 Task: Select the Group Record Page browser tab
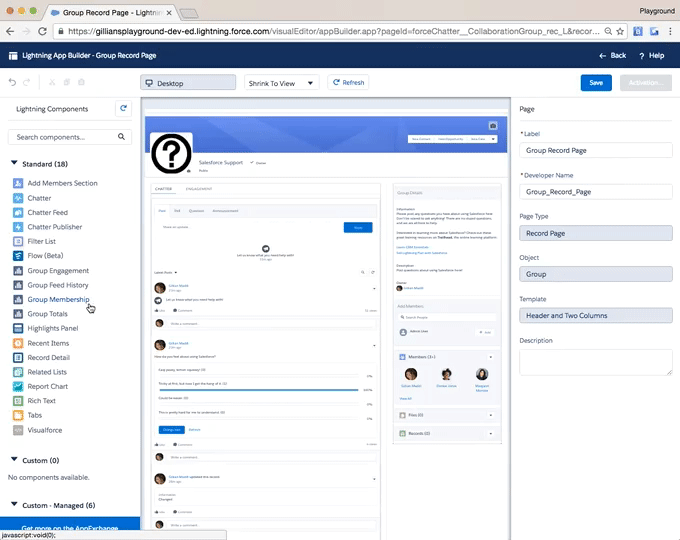point(112,13)
